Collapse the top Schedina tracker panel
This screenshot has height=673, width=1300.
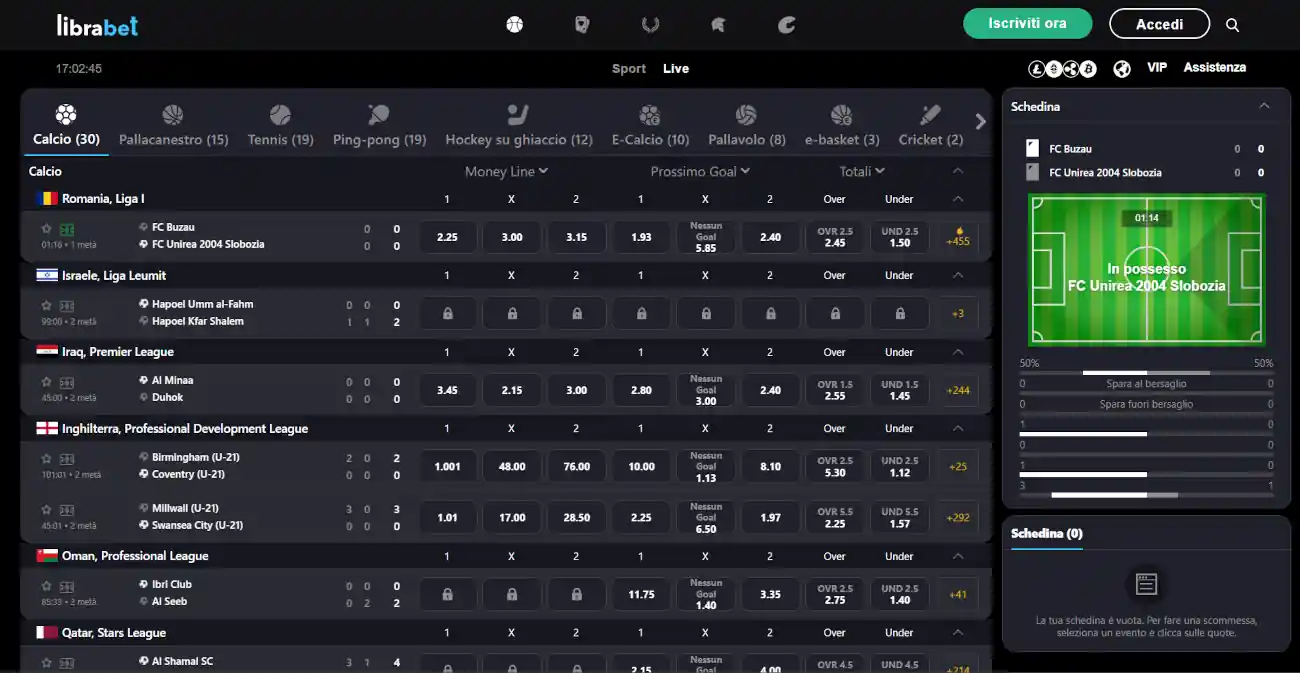click(1264, 106)
